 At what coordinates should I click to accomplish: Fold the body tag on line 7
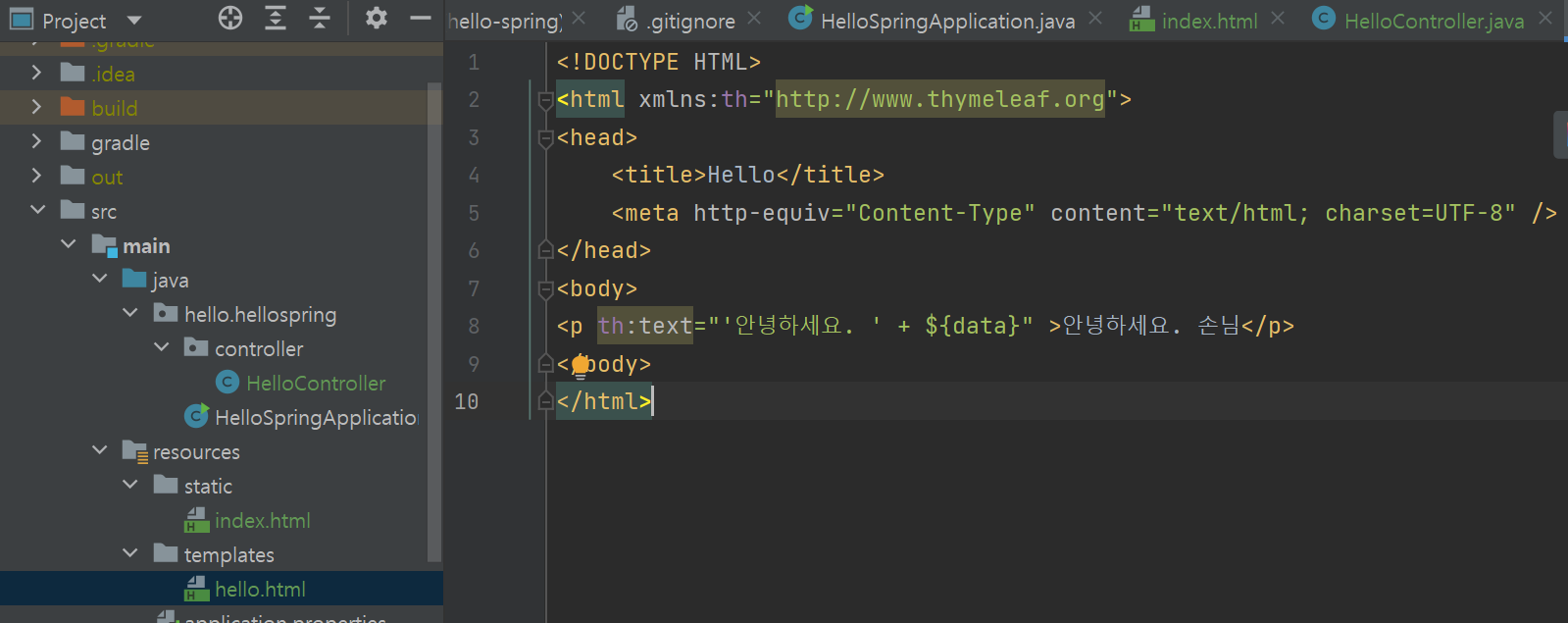coord(546,289)
